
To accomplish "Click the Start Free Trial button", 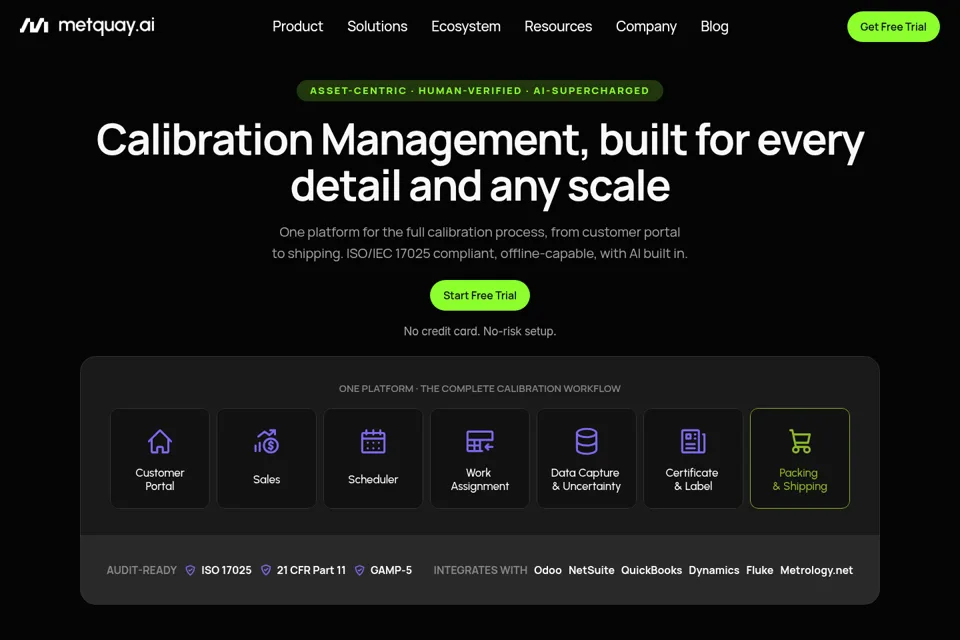I will 480,295.
